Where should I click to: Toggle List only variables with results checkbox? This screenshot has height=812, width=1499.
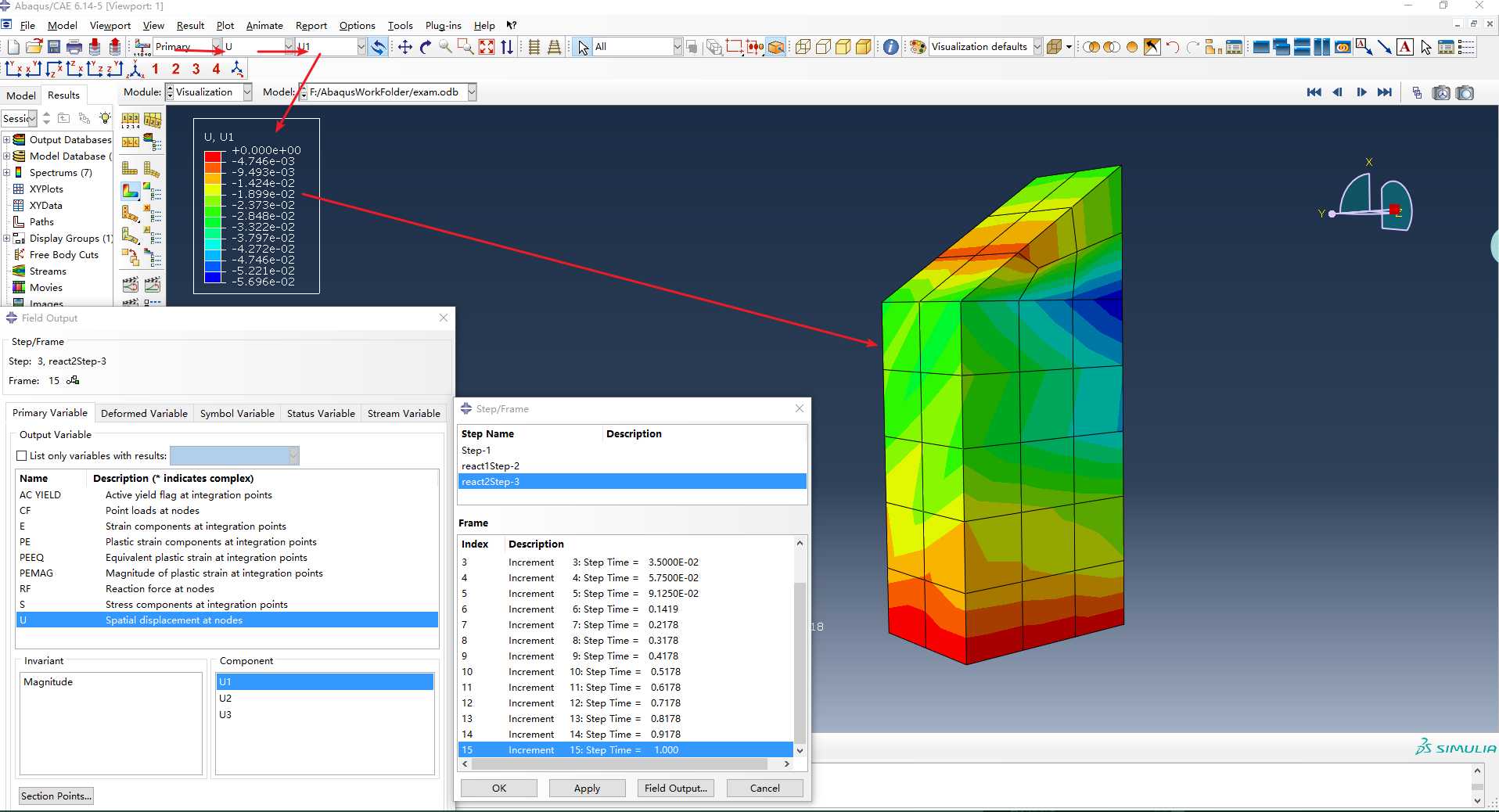coord(22,456)
